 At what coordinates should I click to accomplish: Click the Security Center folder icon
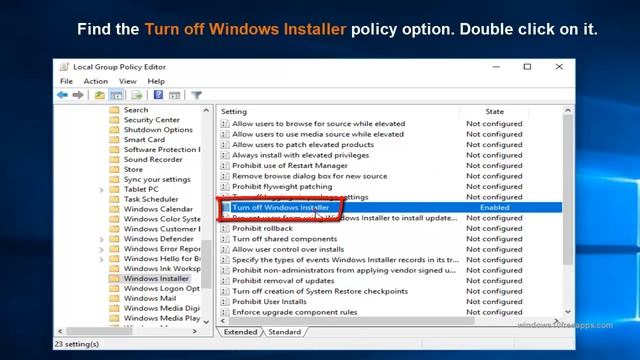click(115, 120)
